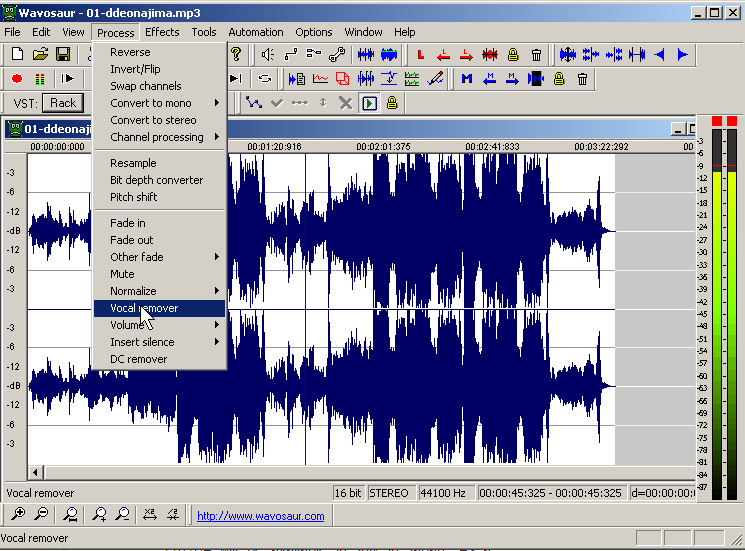Expand the Convert to mono submenu
The width and height of the screenshot is (745, 551).
click(x=217, y=103)
